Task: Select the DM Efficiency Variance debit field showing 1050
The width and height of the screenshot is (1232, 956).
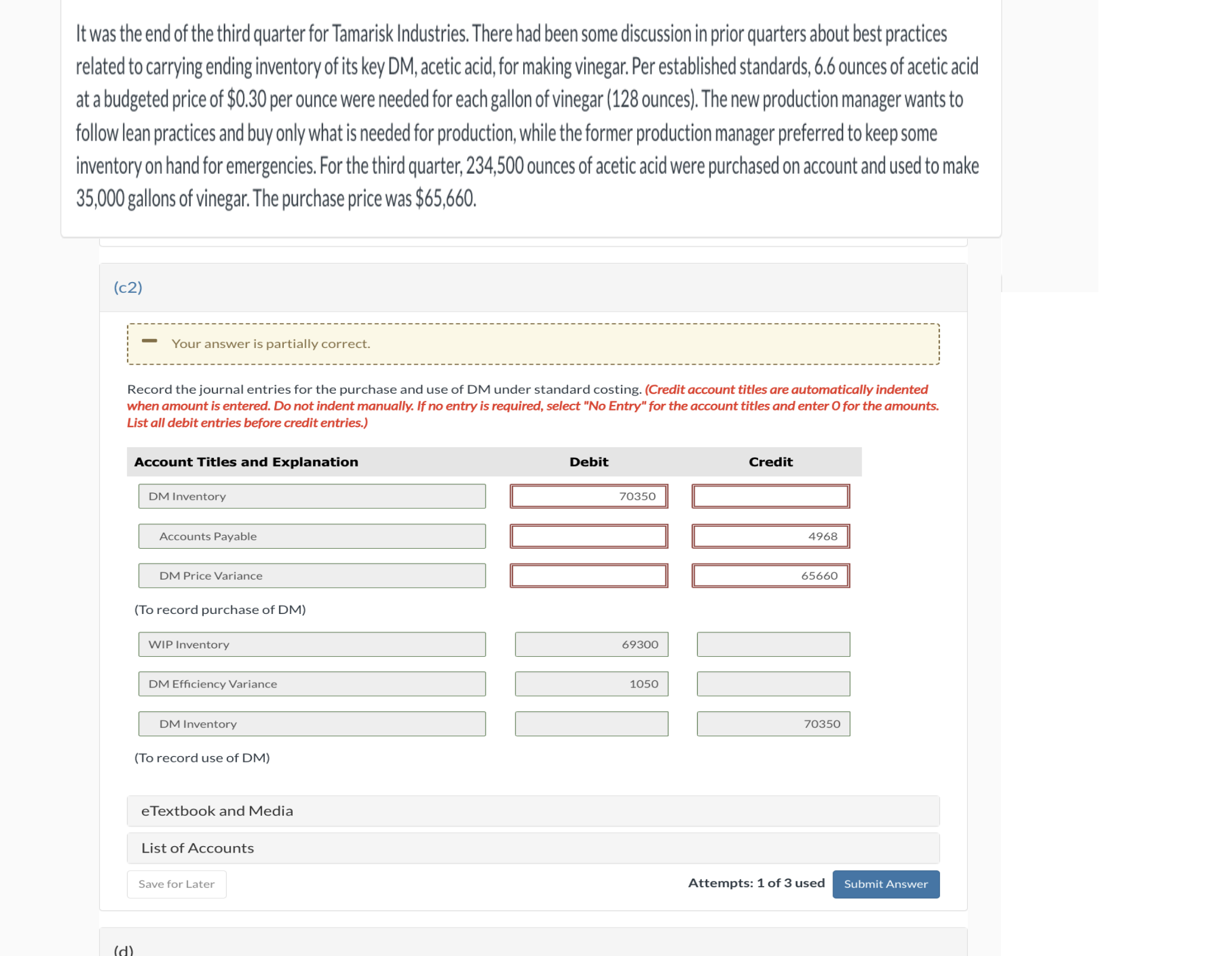Action: (592, 683)
